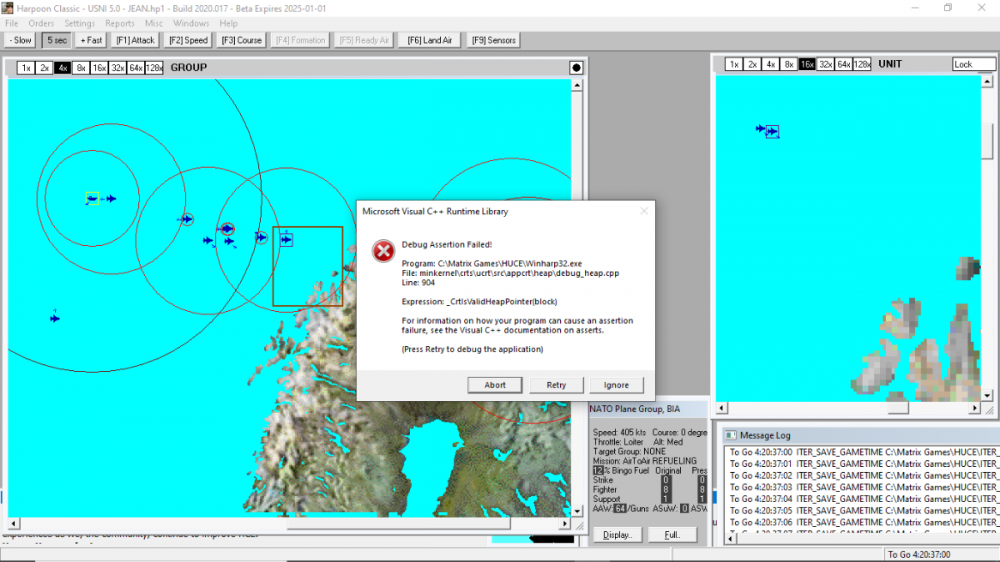This screenshot has width=1000, height=562.
Task: Set Group map zoom to 8x
Action: point(81,68)
